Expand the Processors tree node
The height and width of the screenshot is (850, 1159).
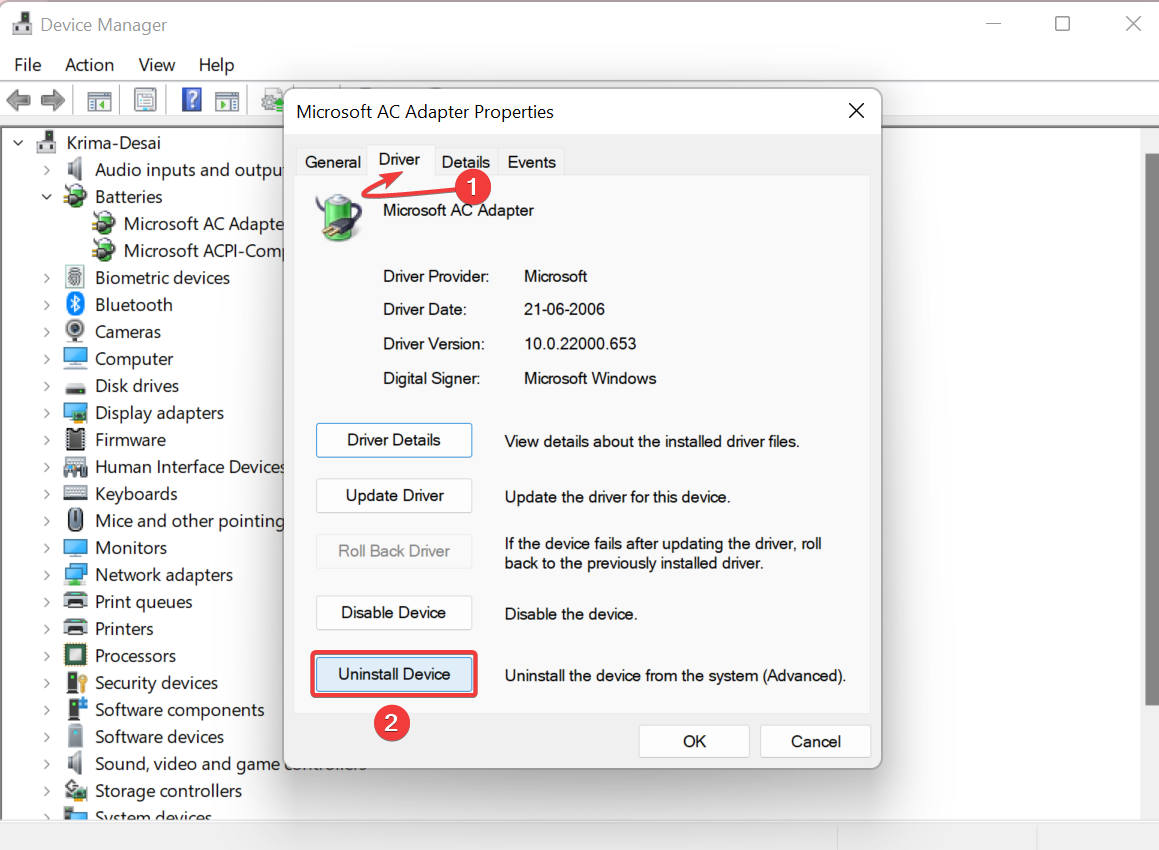(47, 656)
